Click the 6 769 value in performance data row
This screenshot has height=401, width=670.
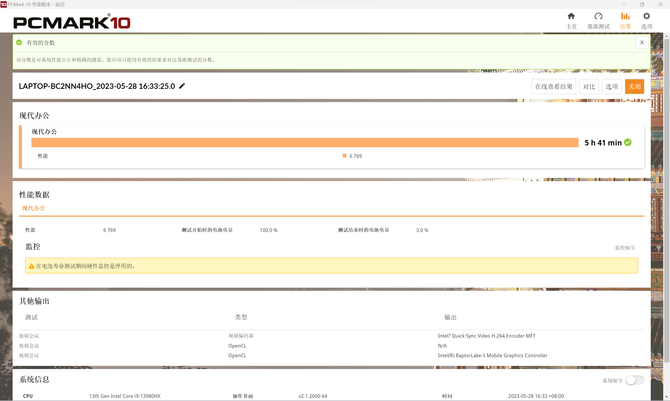point(109,230)
